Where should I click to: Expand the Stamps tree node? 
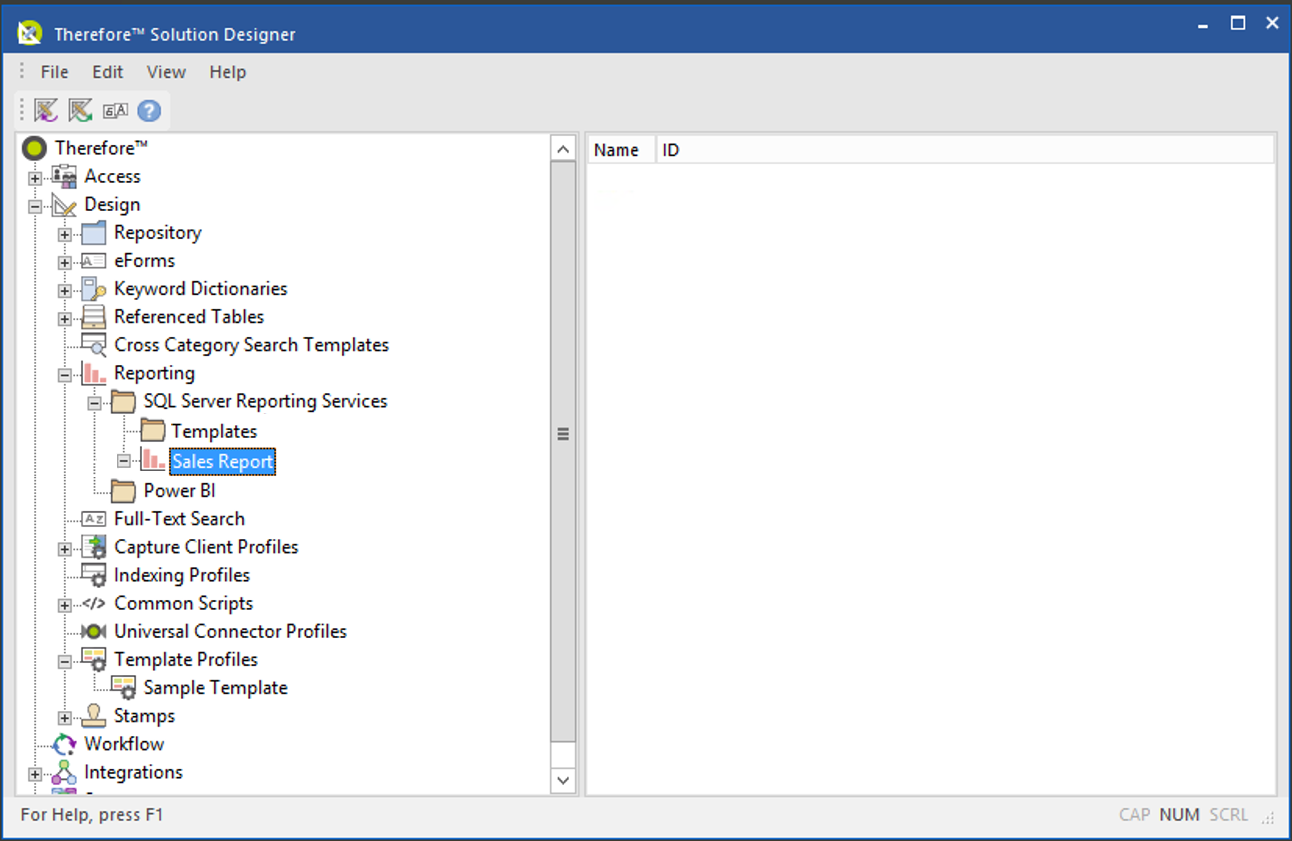[64, 716]
